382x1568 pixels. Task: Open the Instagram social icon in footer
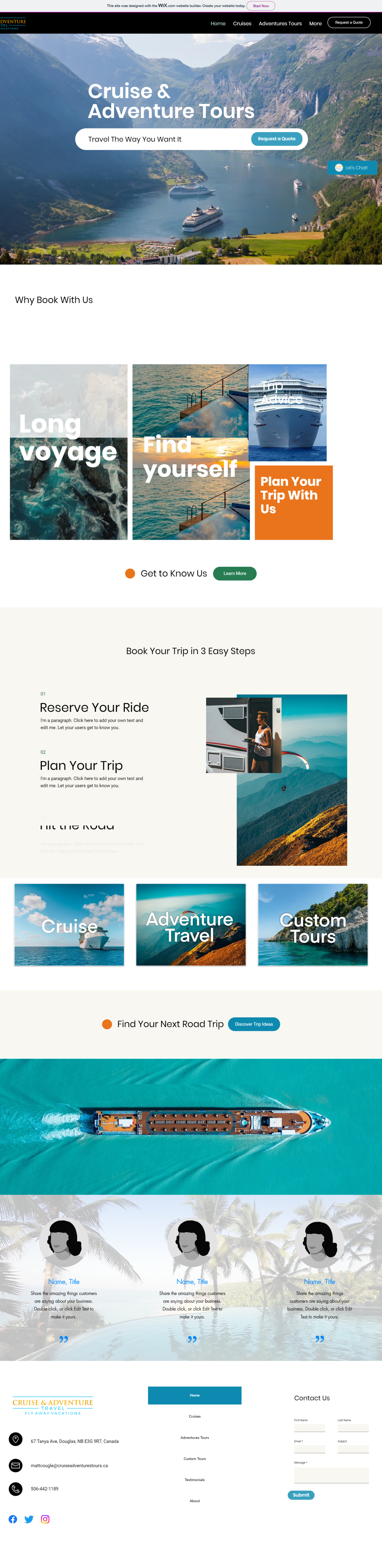pyautogui.click(x=45, y=1519)
